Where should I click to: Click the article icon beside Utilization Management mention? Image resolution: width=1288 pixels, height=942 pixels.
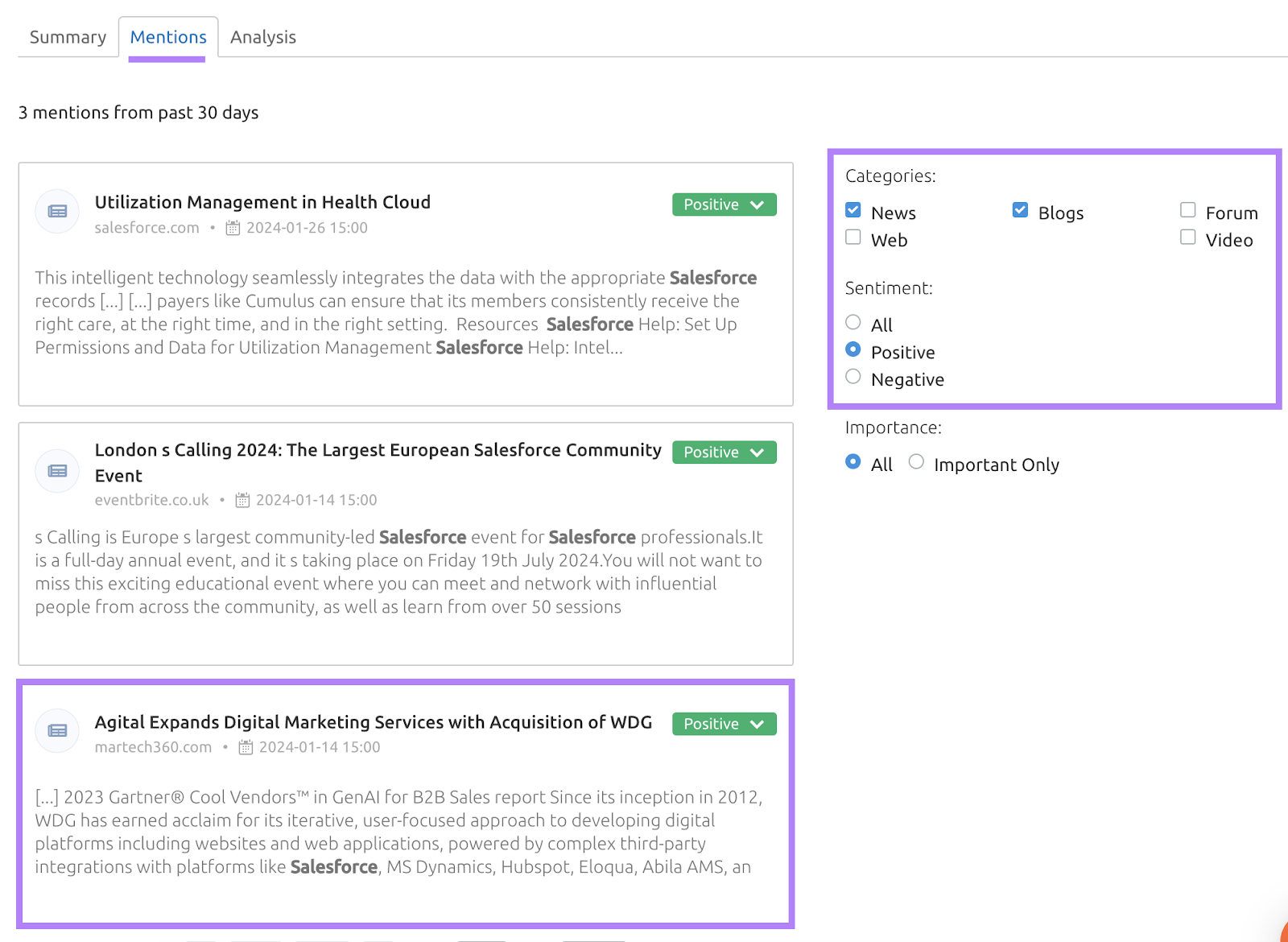pos(56,211)
